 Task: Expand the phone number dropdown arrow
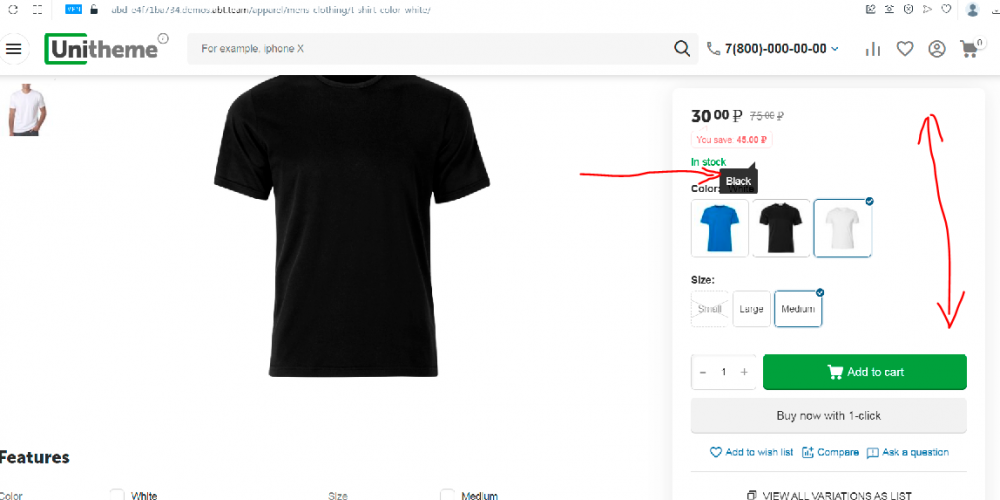(x=835, y=49)
